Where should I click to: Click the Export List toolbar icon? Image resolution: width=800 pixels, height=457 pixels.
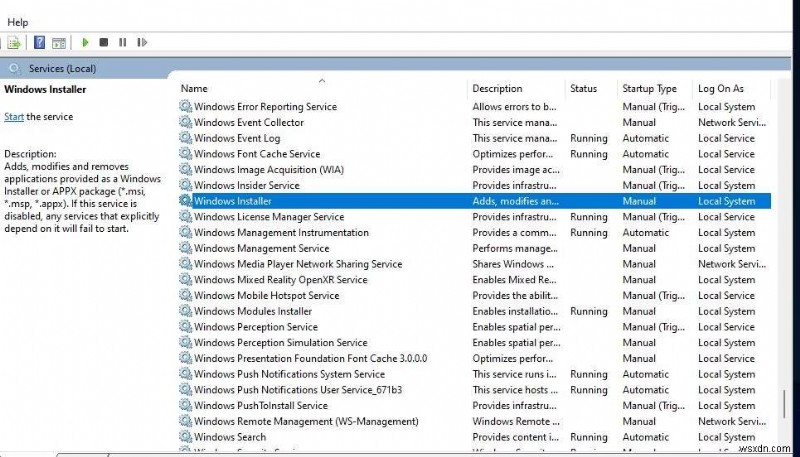pos(14,43)
